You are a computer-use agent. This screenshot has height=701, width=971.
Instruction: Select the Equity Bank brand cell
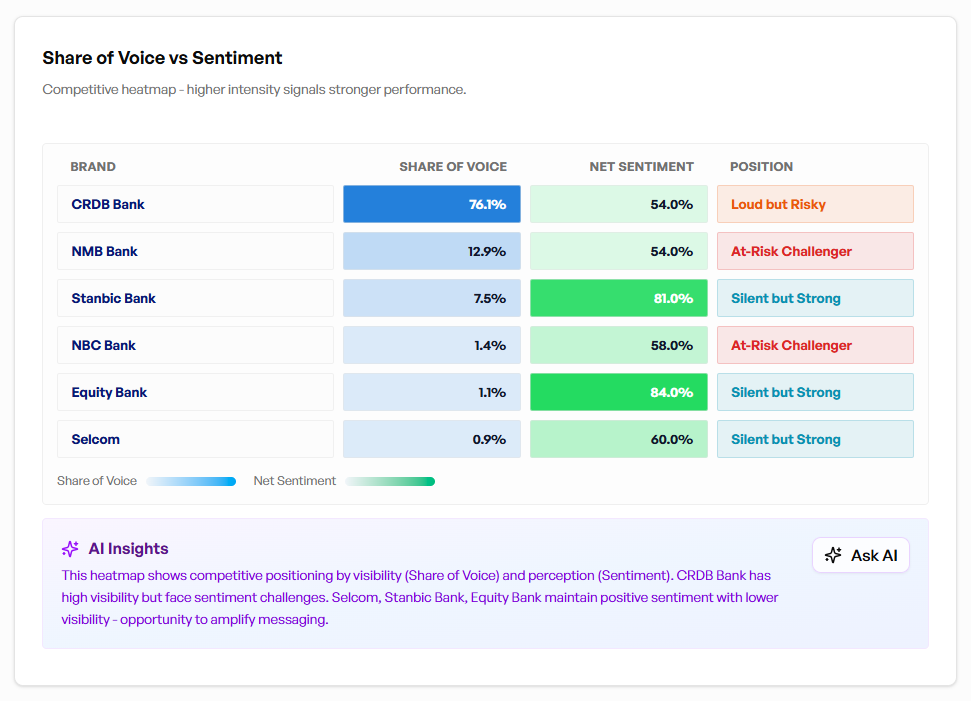196,393
